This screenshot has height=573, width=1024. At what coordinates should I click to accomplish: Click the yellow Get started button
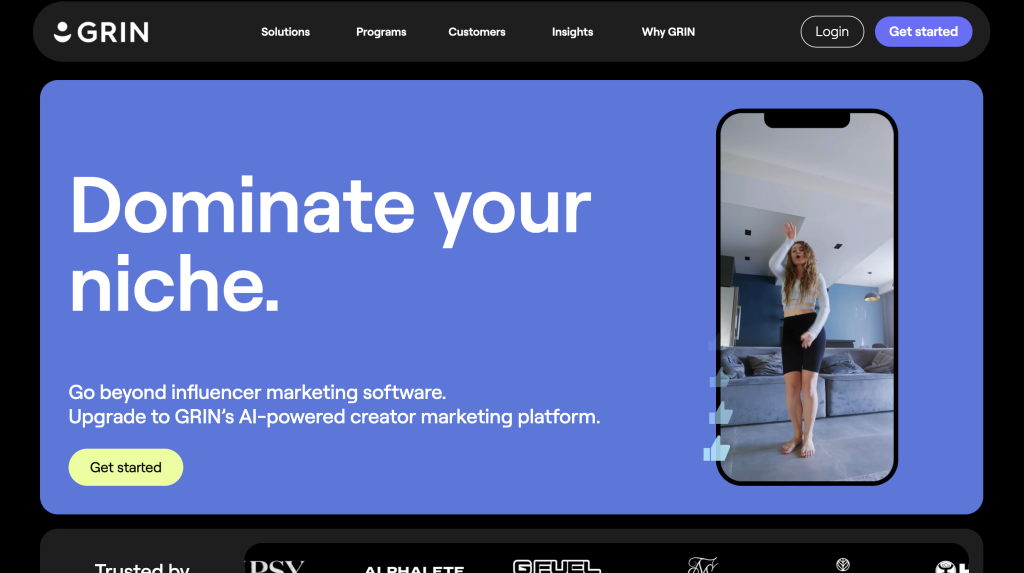pyautogui.click(x=125, y=467)
